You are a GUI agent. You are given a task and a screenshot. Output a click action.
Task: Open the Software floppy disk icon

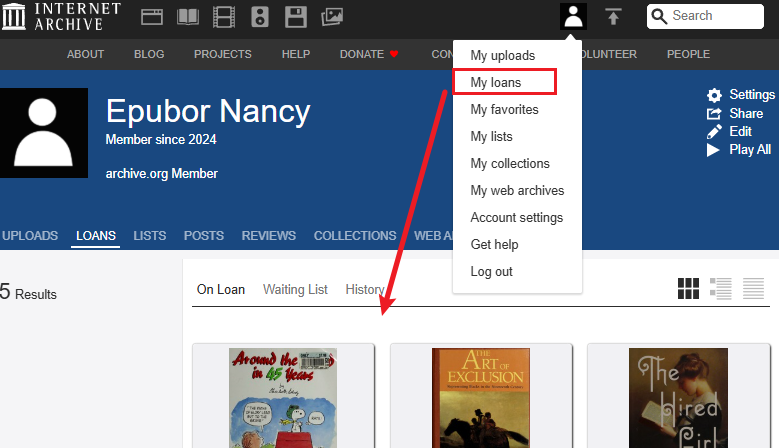[x=296, y=17]
